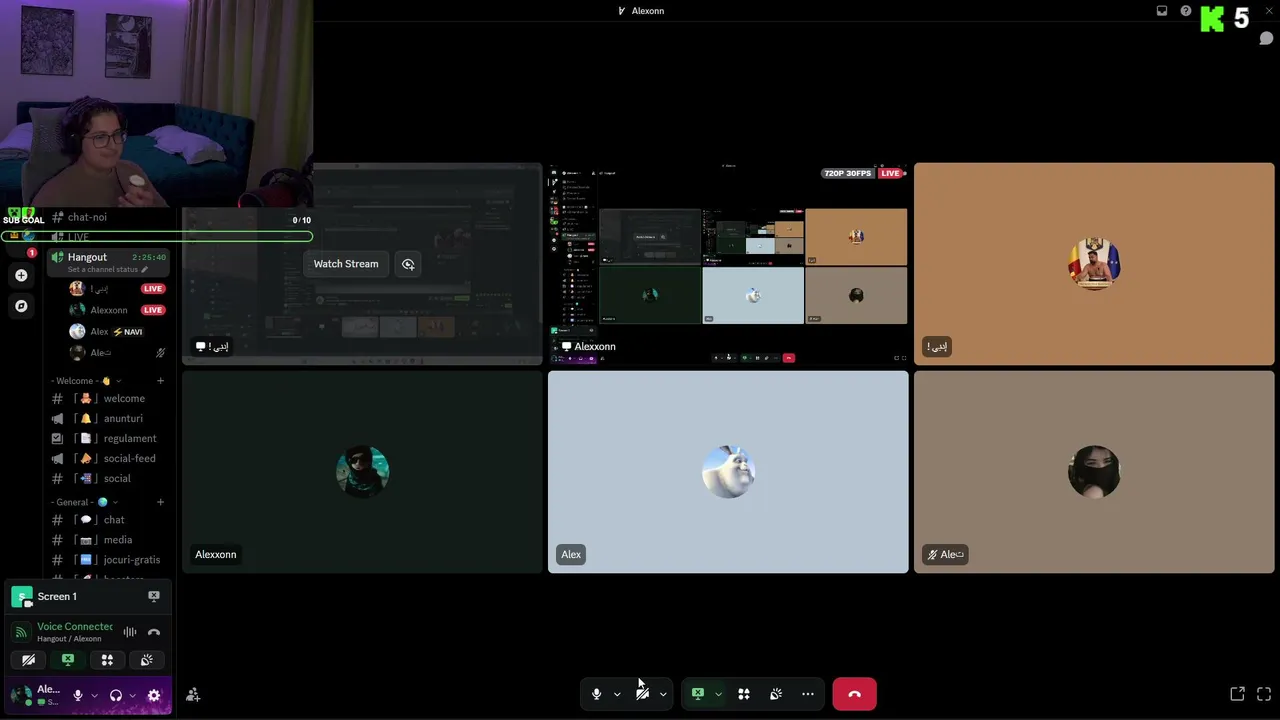
Task: Open the help question mark icon
Action: tap(1186, 11)
